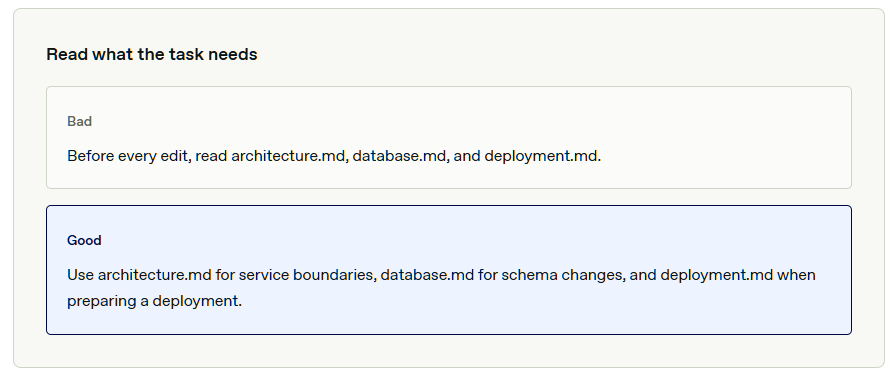Image resolution: width=889 pixels, height=372 pixels.
Task: Click the word "when" in the Good example
Action: pyautogui.click(x=797, y=275)
